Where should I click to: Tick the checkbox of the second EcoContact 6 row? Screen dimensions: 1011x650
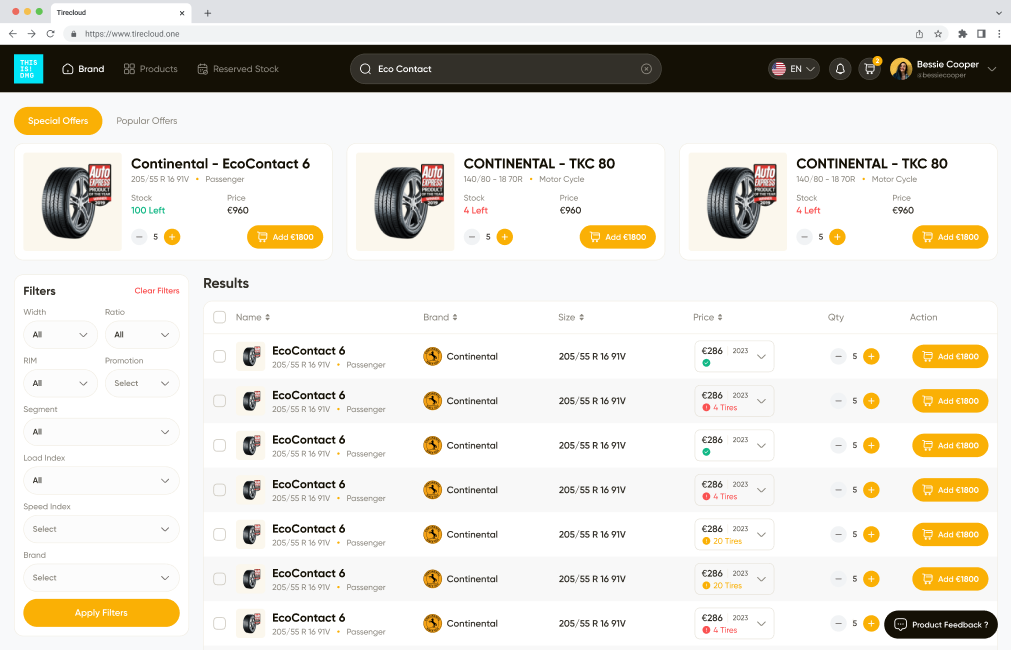220,400
